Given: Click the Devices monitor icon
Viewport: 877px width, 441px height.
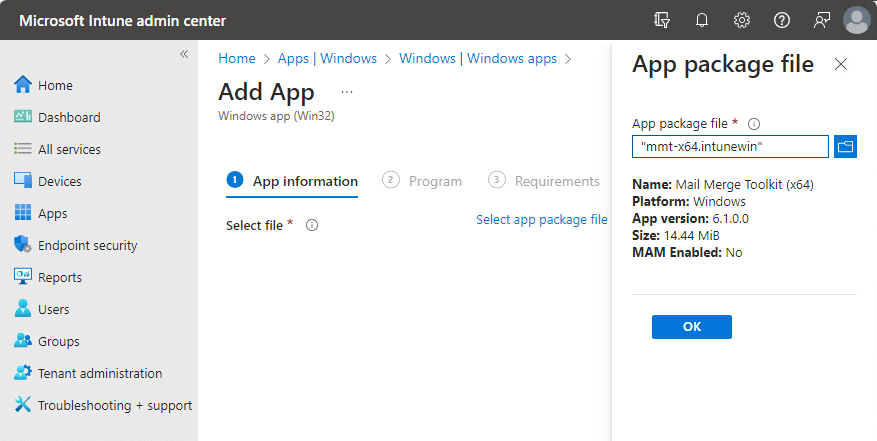Looking at the screenshot, I should 23,181.
